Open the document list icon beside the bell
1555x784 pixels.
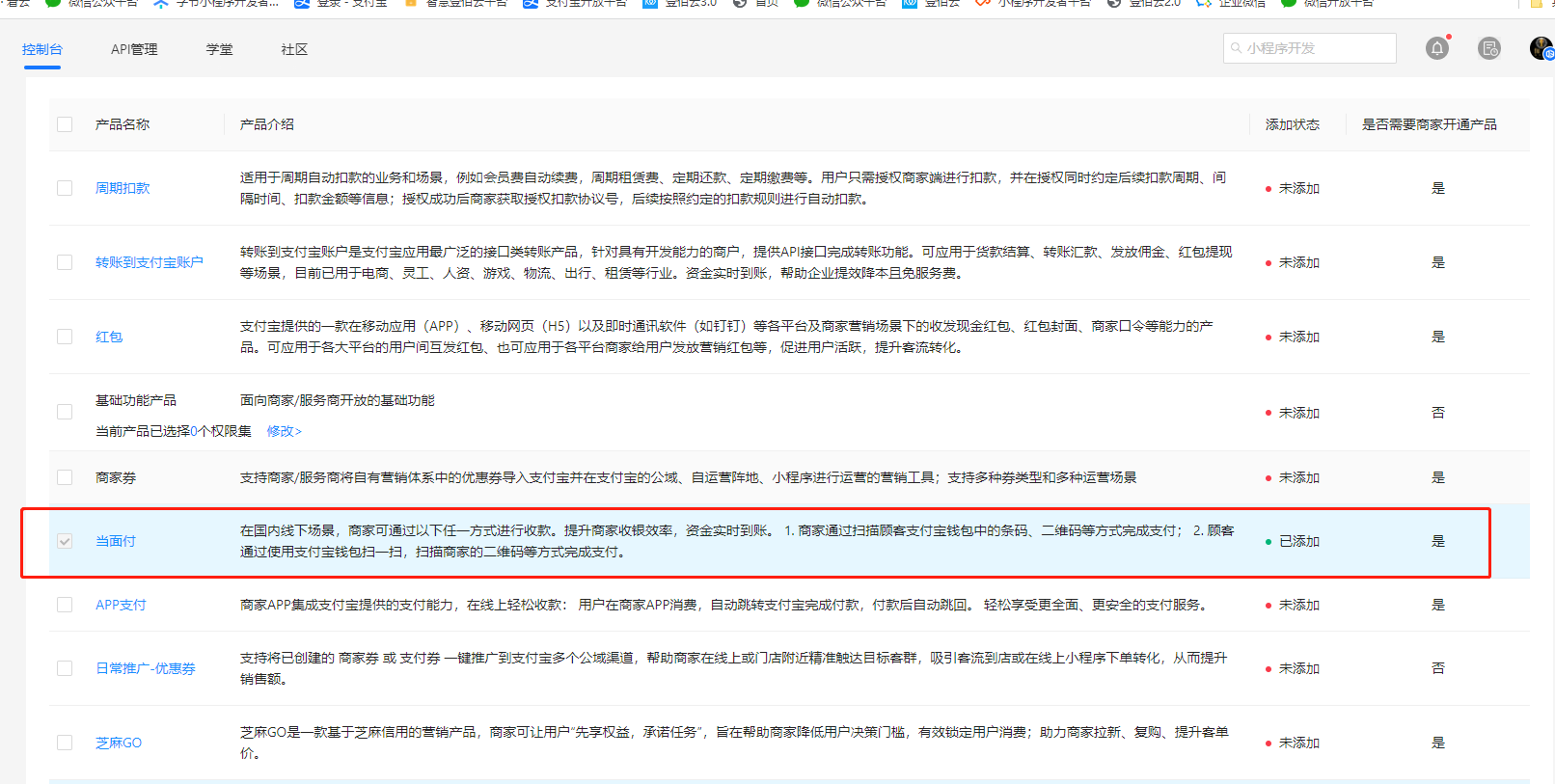coord(1489,48)
